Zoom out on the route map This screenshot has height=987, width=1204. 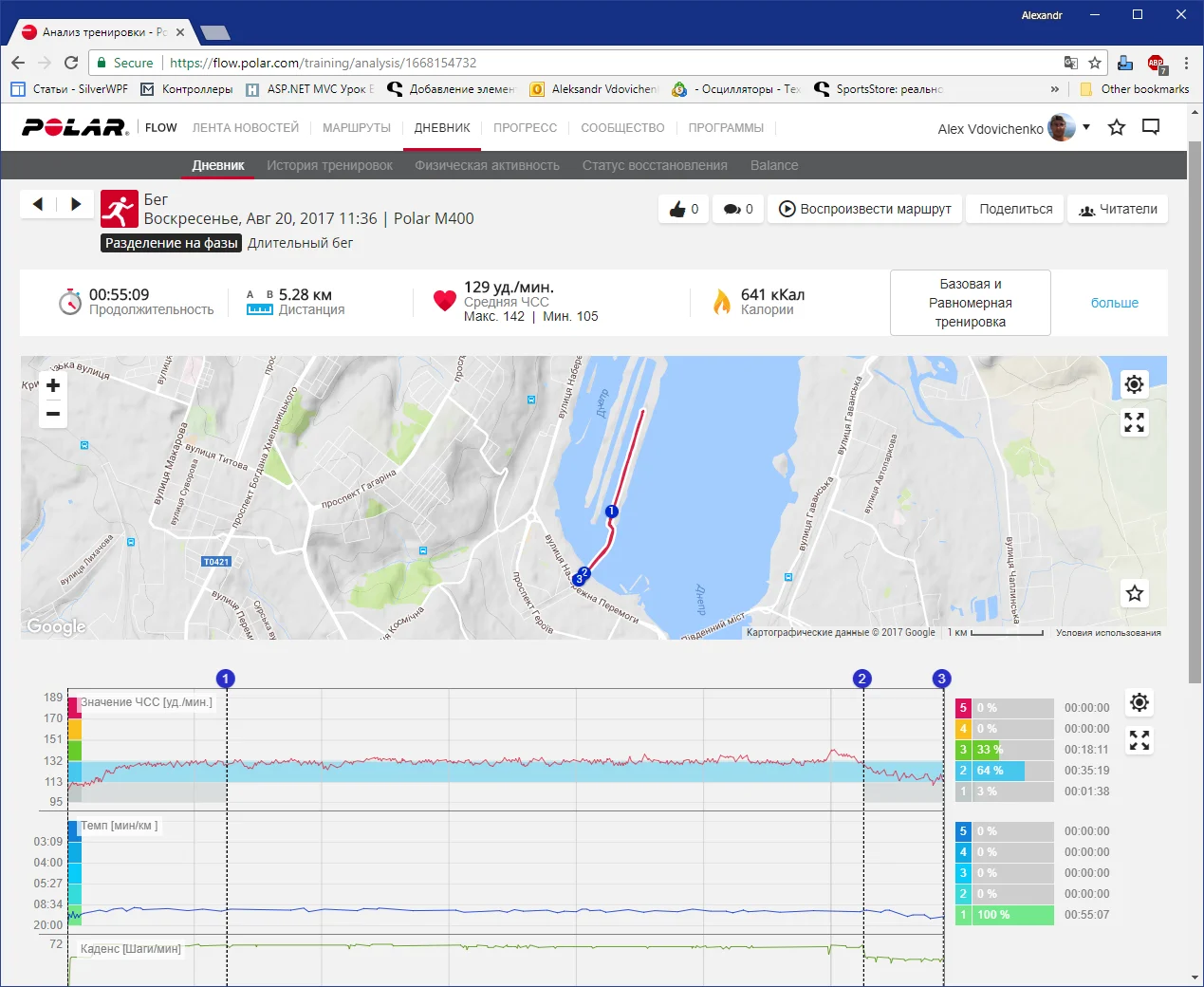click(x=53, y=414)
